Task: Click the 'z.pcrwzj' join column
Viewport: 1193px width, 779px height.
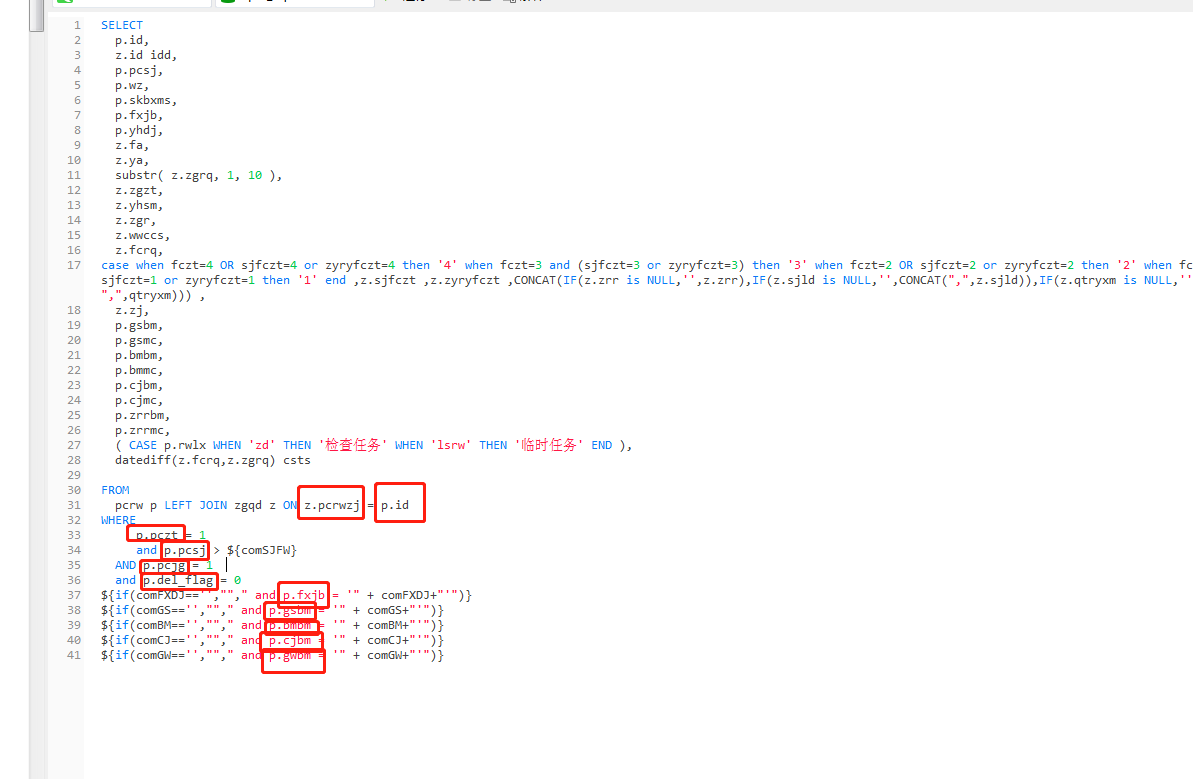Action: [x=332, y=505]
